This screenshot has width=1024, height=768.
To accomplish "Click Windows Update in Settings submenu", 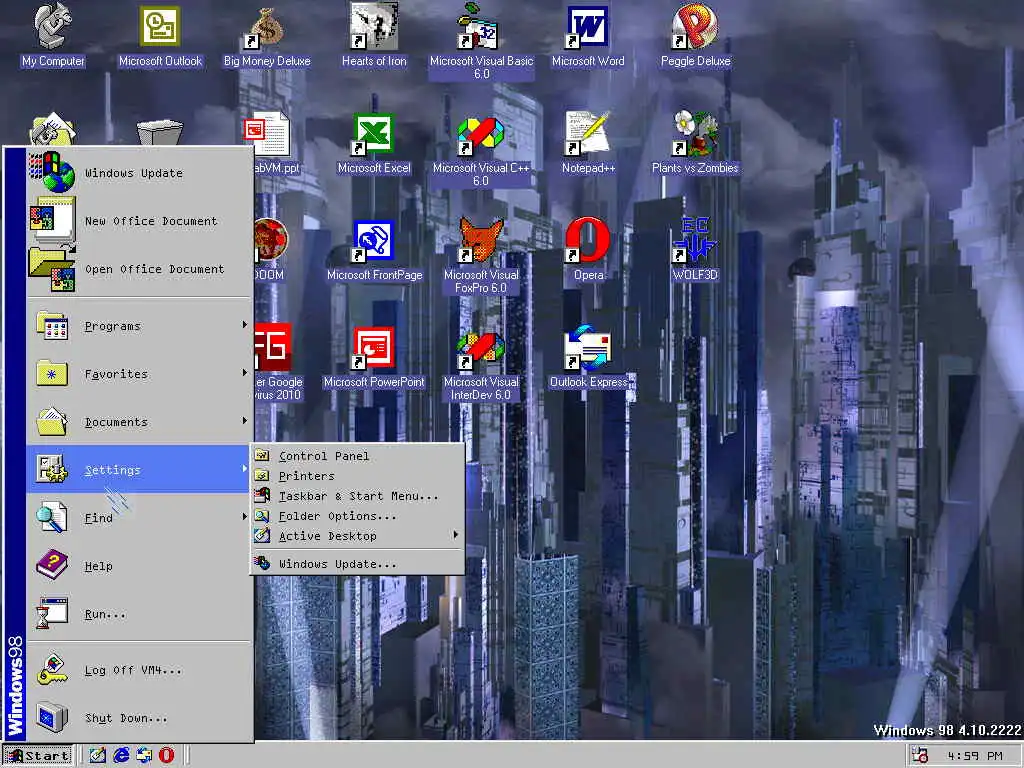I will click(357, 564).
